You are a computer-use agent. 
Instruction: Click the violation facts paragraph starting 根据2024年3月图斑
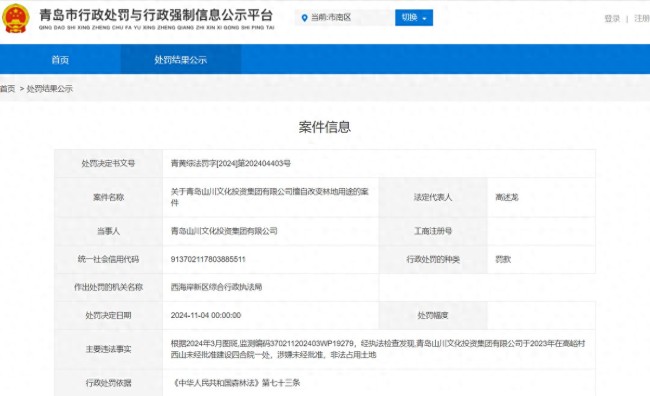[378, 349]
